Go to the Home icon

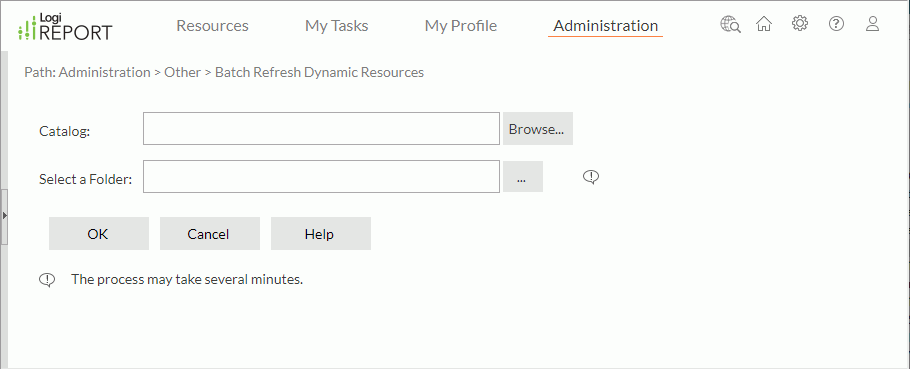[764, 24]
